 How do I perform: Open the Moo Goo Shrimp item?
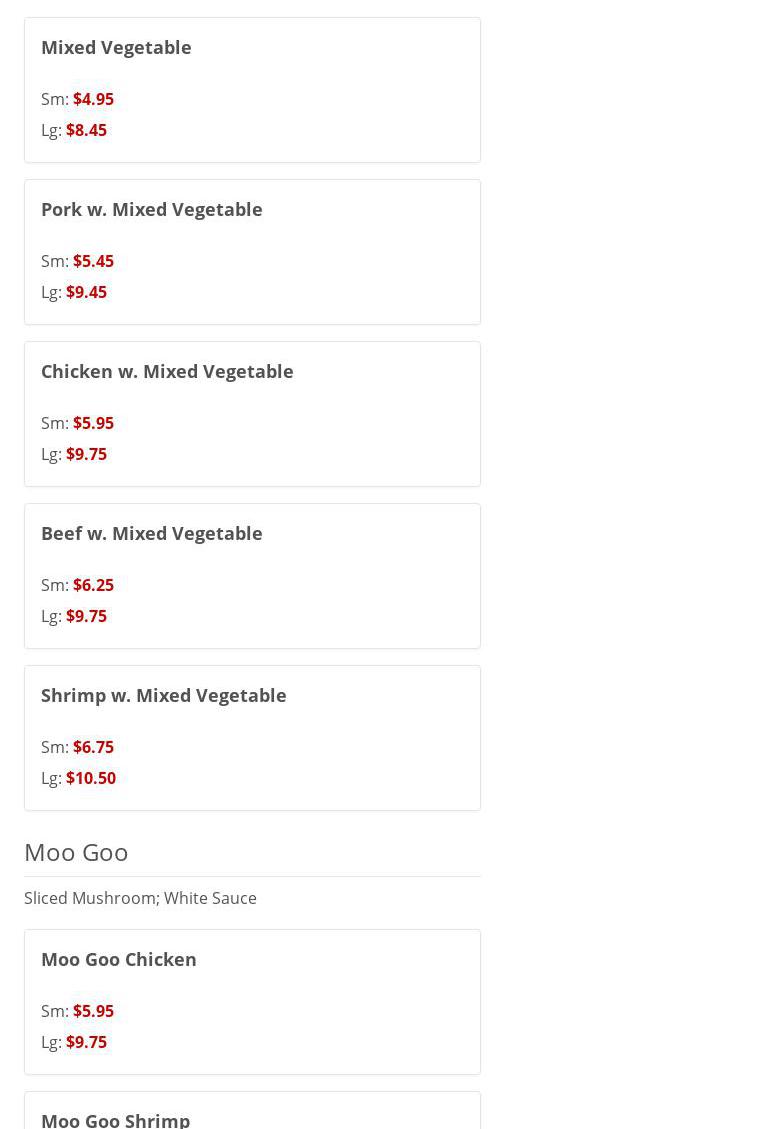(x=115, y=1119)
